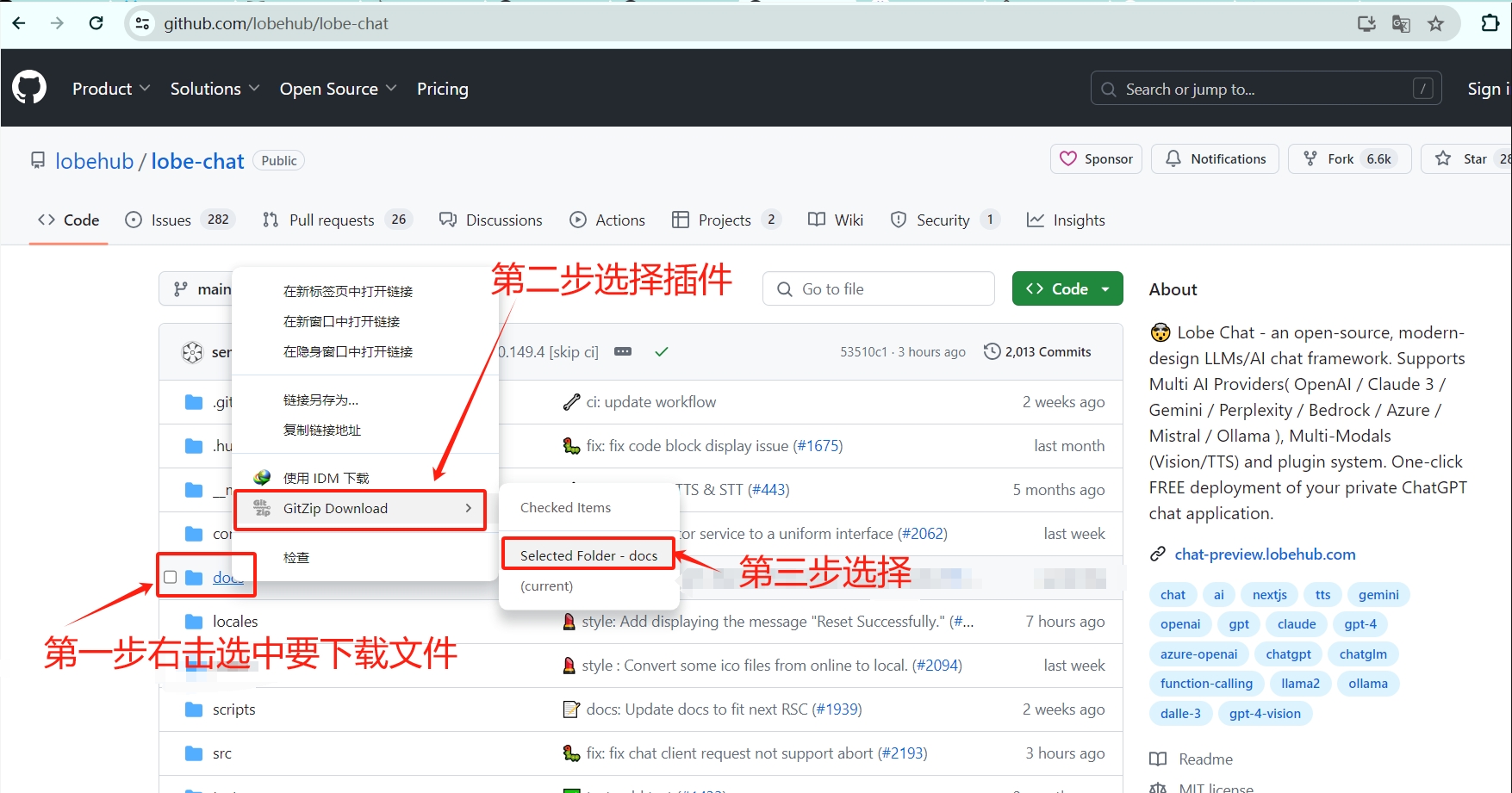
Task: Open the Pull requests tab
Action: click(338, 220)
